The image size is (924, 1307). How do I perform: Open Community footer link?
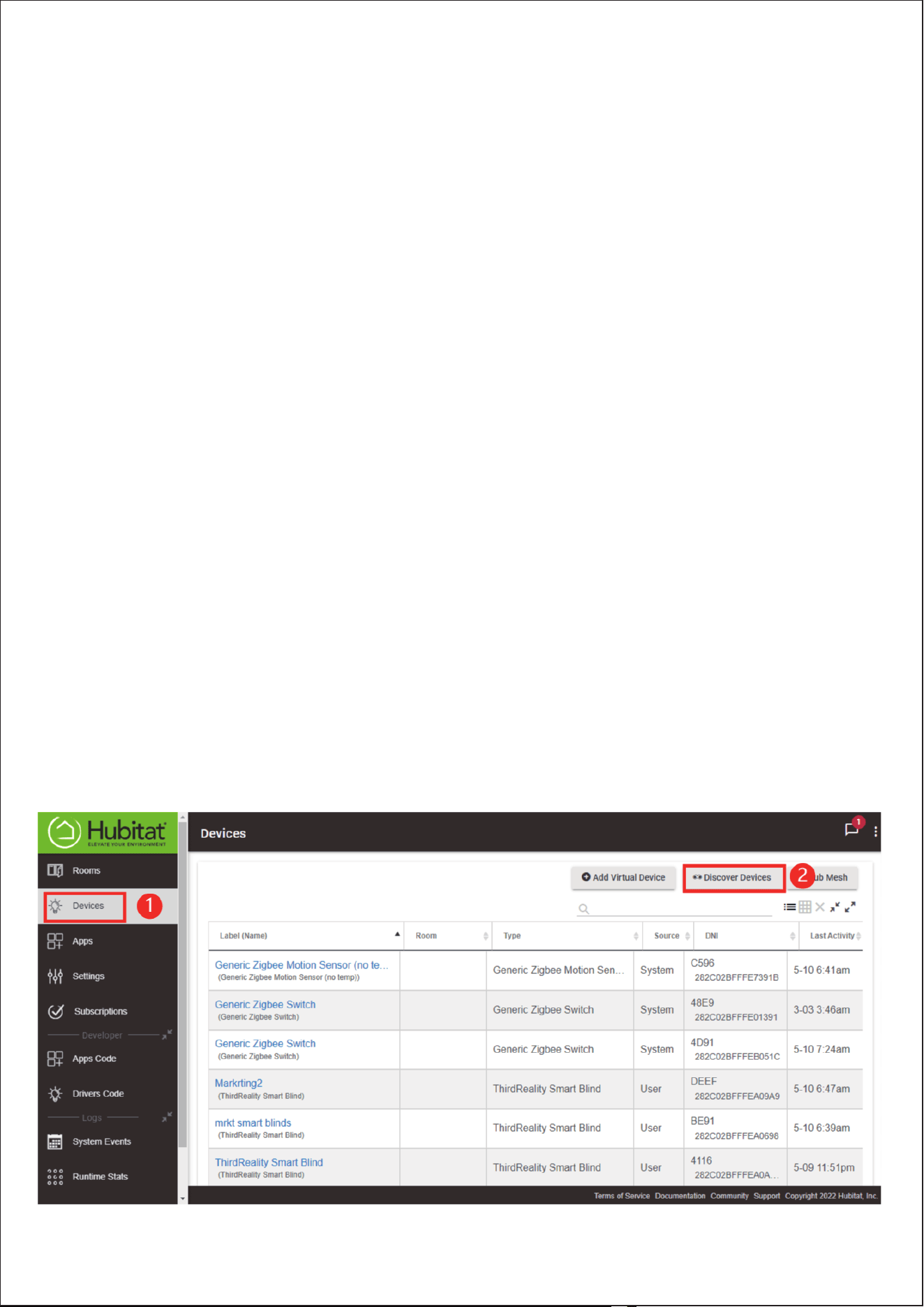pos(729,1196)
